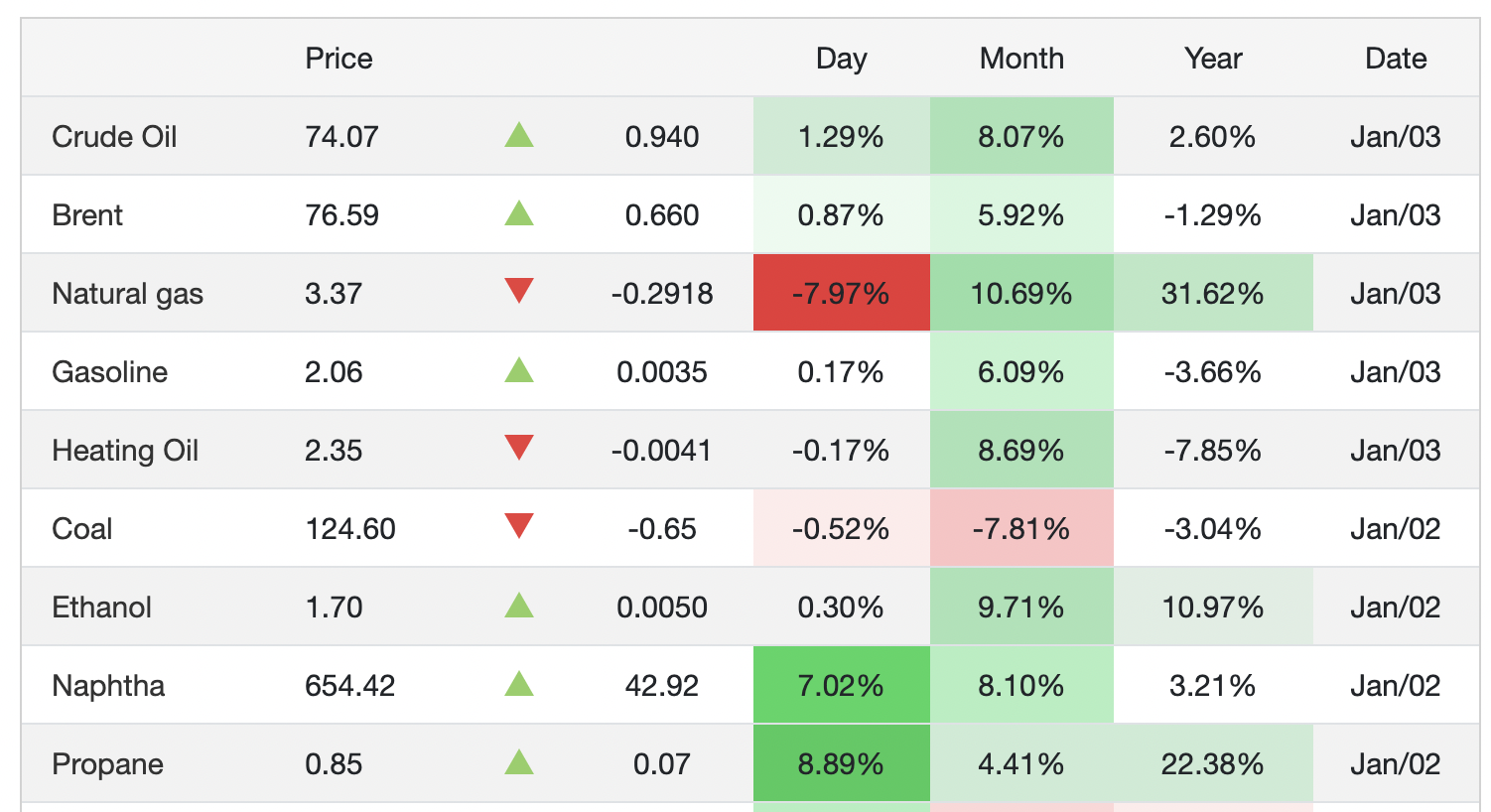Sort by the Month column header

(x=1021, y=59)
